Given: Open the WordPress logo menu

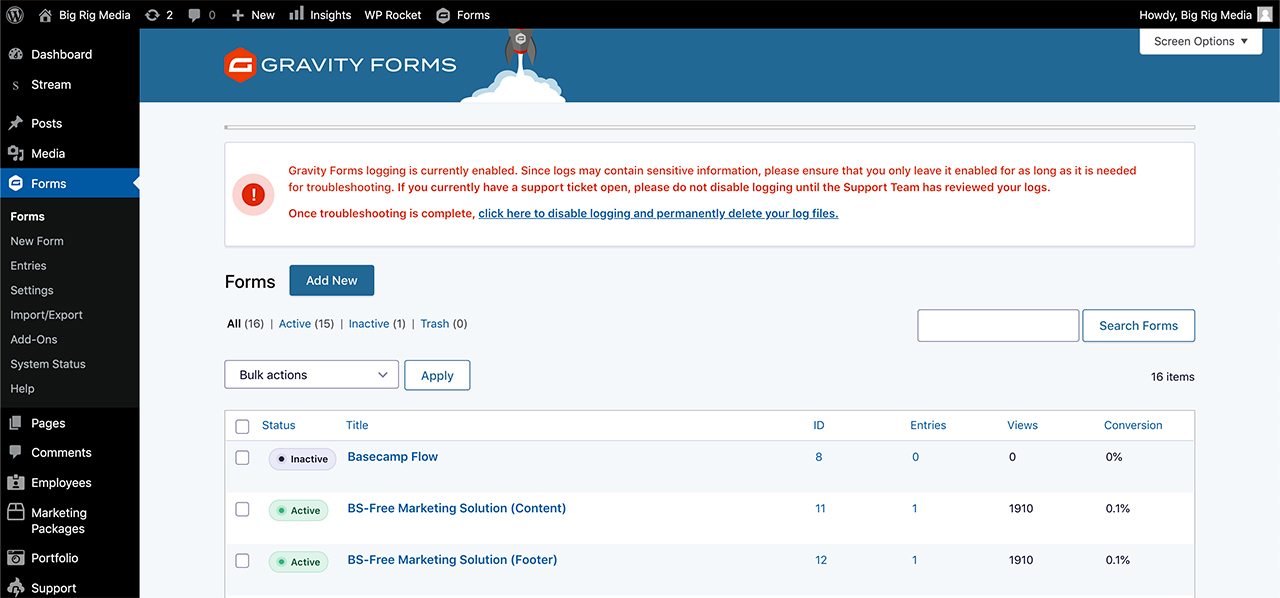Looking at the screenshot, I should pos(15,15).
